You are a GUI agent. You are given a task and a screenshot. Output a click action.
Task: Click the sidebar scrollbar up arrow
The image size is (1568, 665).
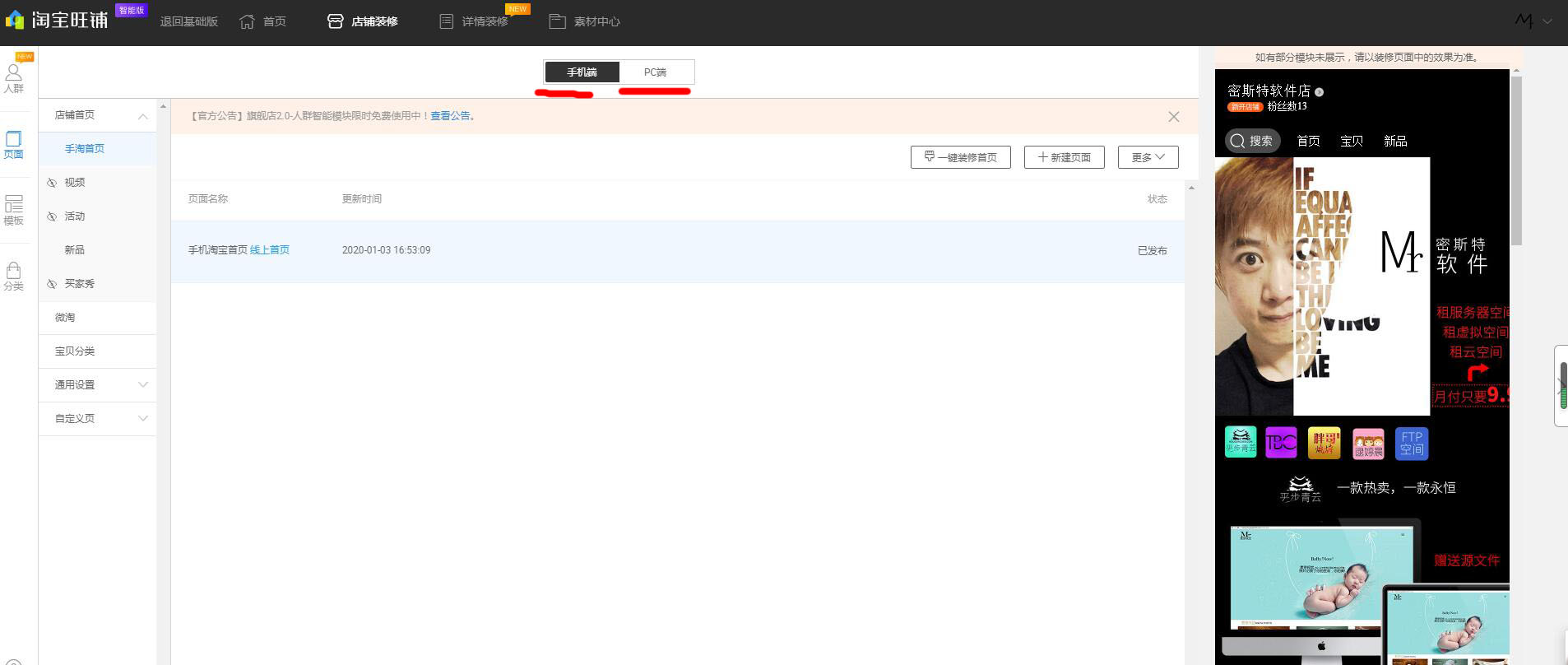(x=163, y=106)
